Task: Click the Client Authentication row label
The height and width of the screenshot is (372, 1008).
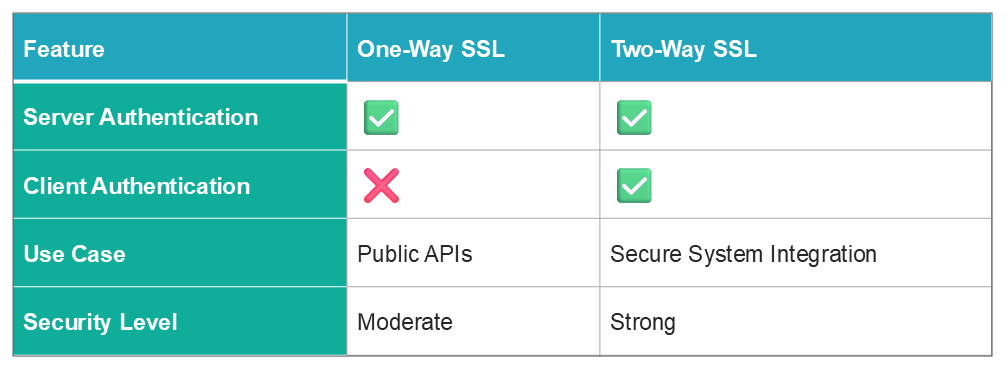Action: [x=180, y=184]
